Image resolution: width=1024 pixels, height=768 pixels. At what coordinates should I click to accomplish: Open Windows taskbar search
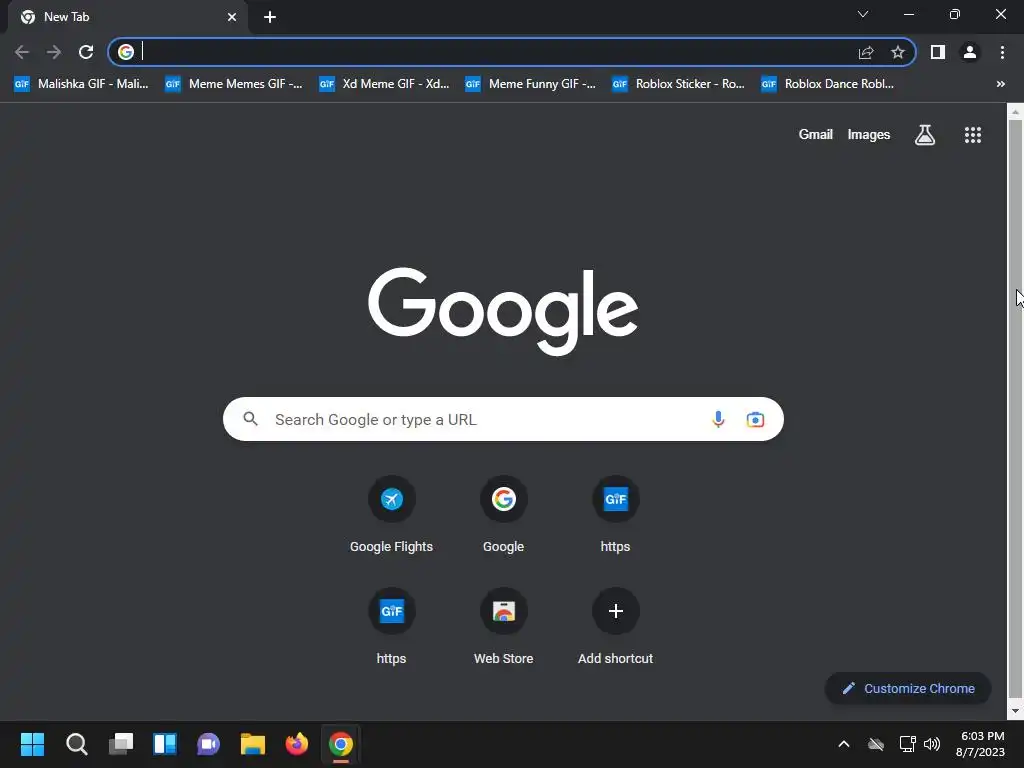pos(76,744)
